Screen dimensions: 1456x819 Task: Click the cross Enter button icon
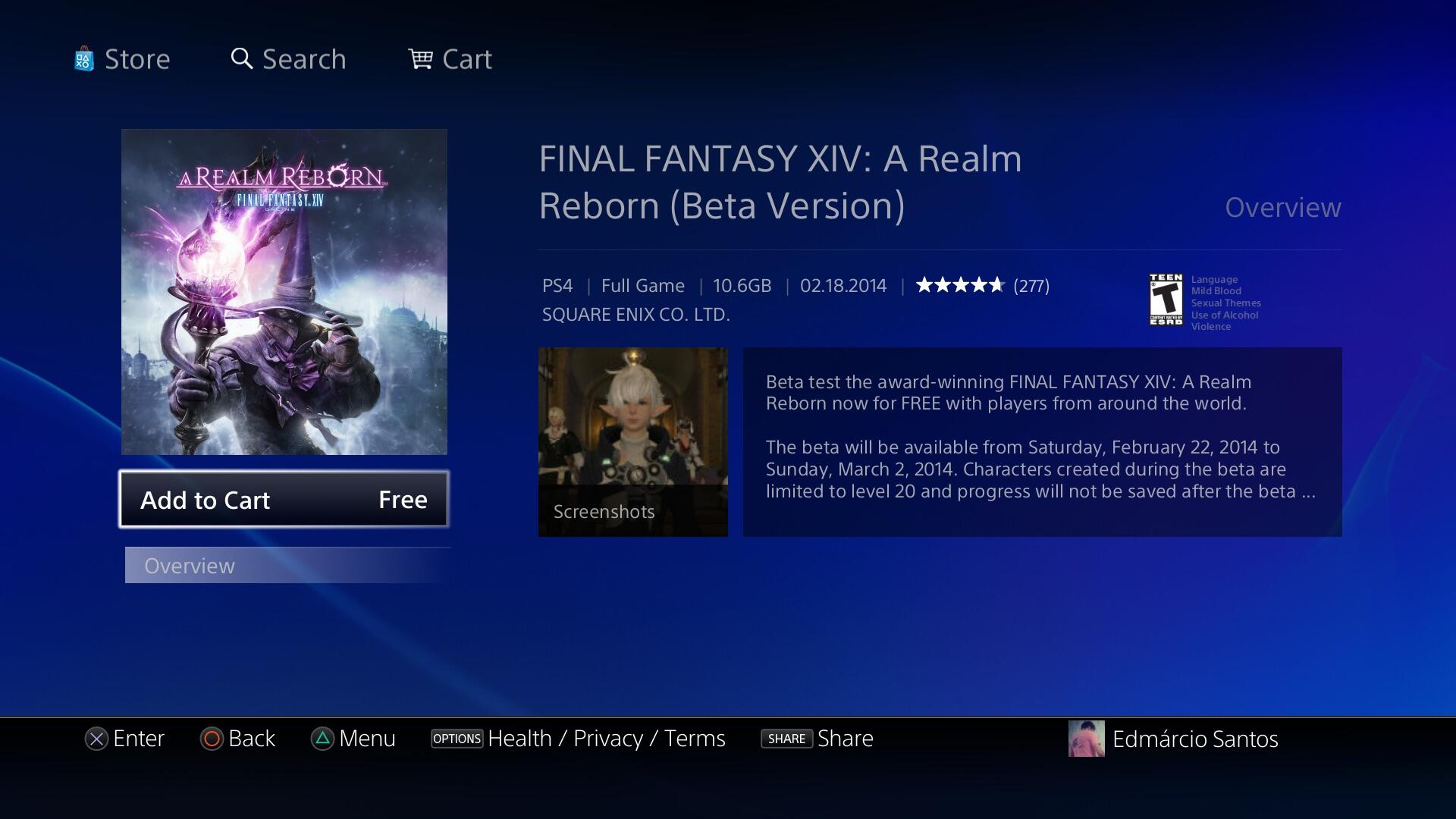tap(96, 739)
